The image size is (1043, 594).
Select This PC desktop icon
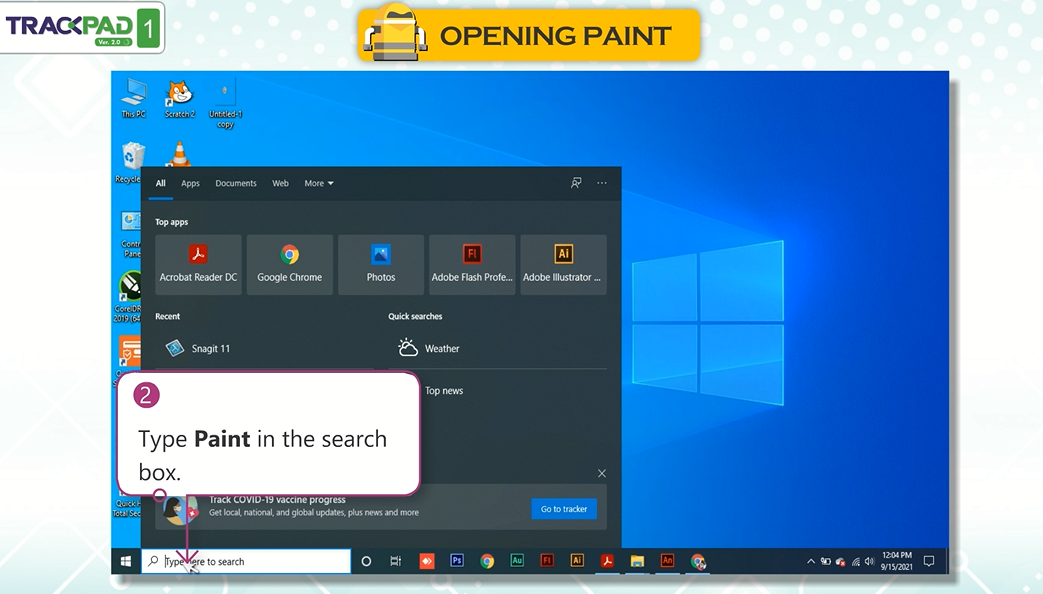pos(134,98)
